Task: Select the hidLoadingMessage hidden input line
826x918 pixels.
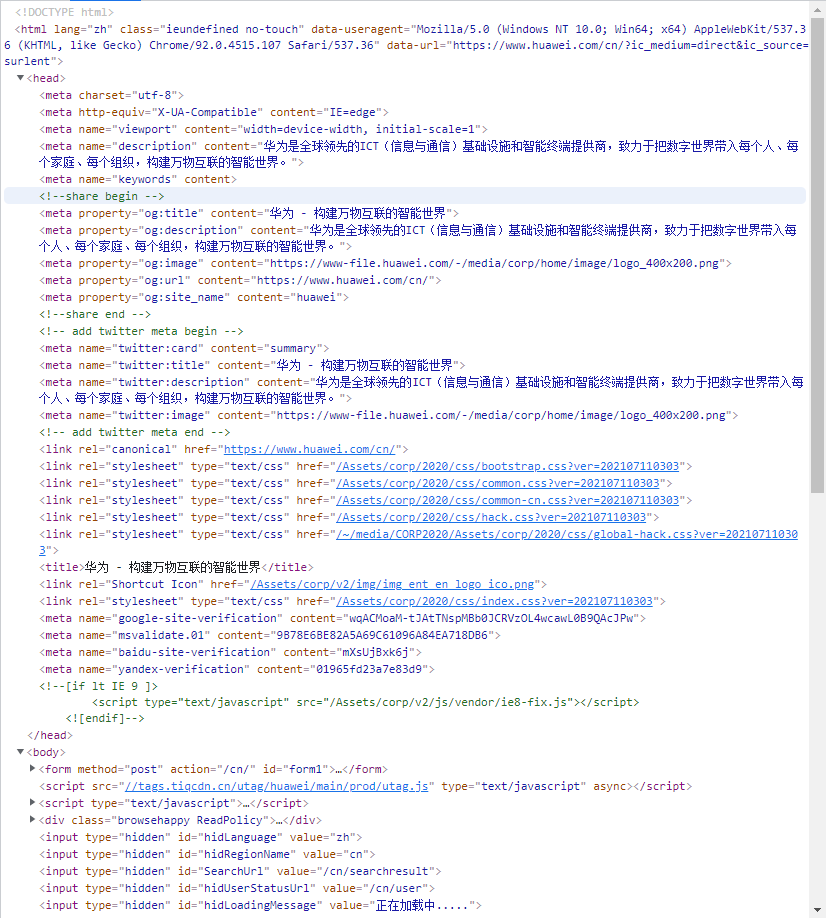Action: 260,905
